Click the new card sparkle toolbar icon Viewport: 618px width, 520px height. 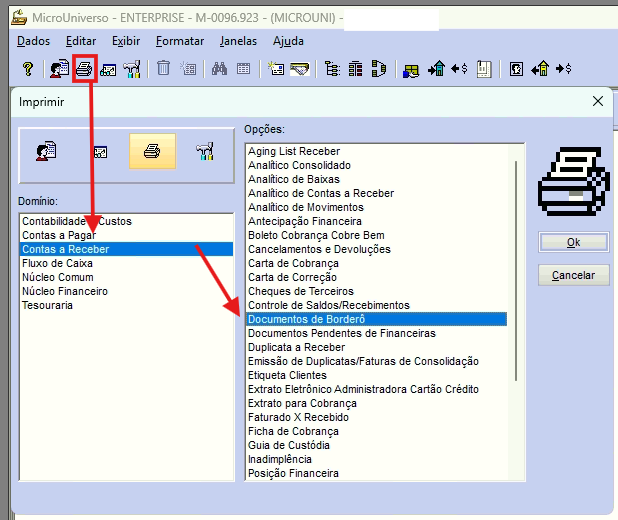[x=275, y=69]
